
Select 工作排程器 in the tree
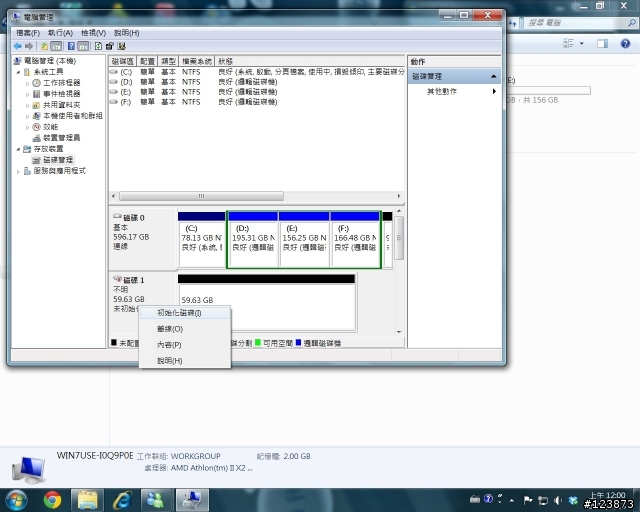(x=62, y=83)
